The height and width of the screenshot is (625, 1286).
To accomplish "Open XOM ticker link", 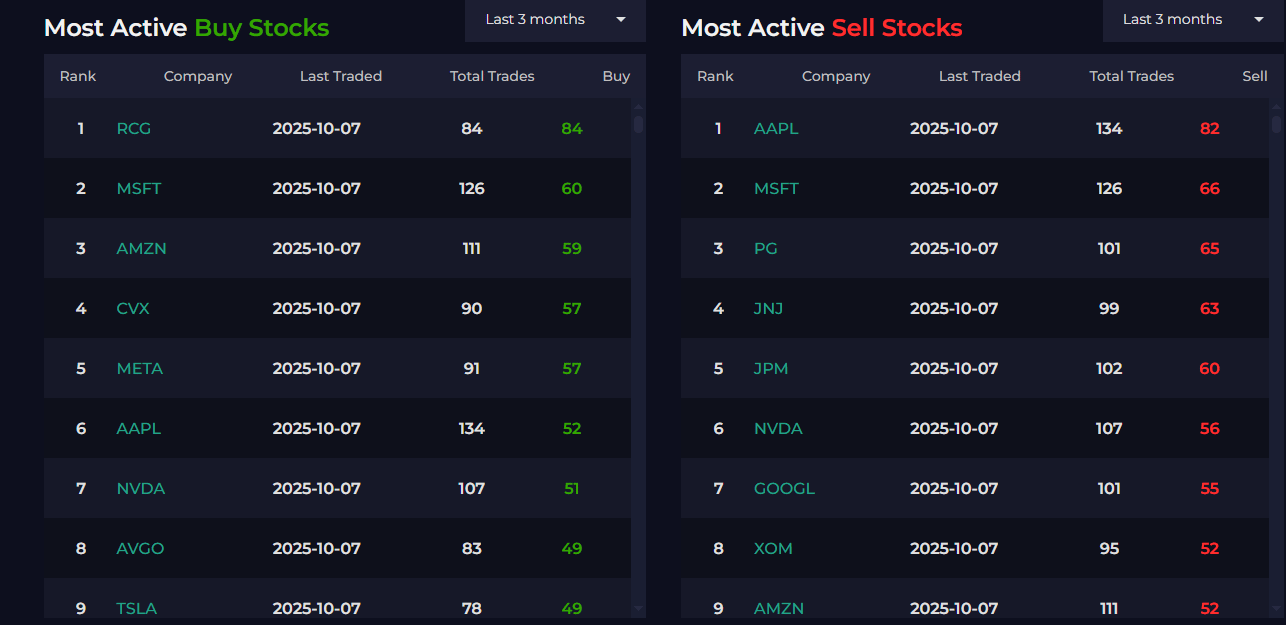I will pyautogui.click(x=773, y=548).
